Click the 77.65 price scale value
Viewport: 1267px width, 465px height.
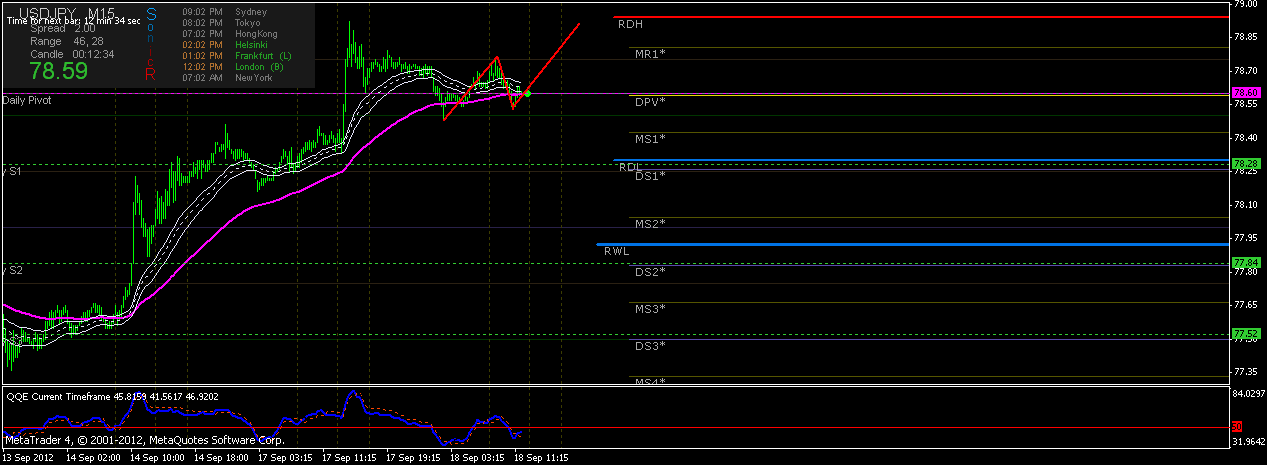pyautogui.click(x=1246, y=304)
